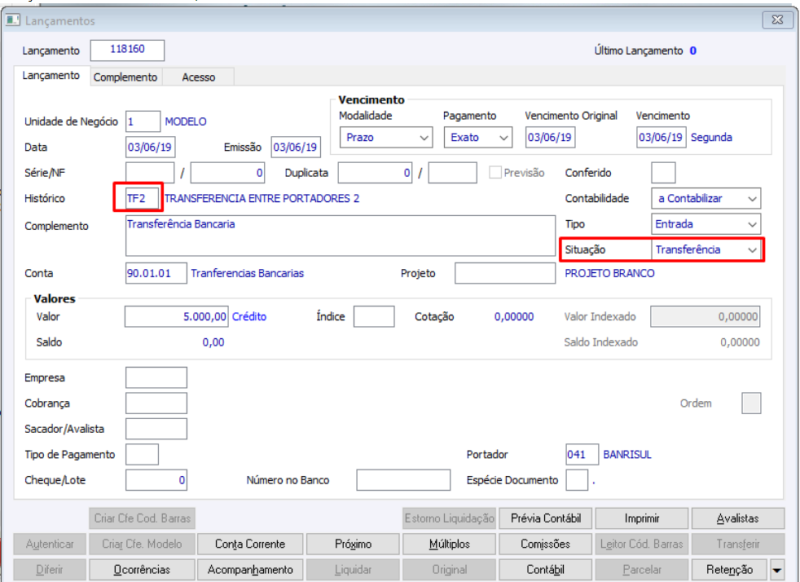Click the Lançamento number field 118160
This screenshot has height=582, width=800.
[128, 50]
